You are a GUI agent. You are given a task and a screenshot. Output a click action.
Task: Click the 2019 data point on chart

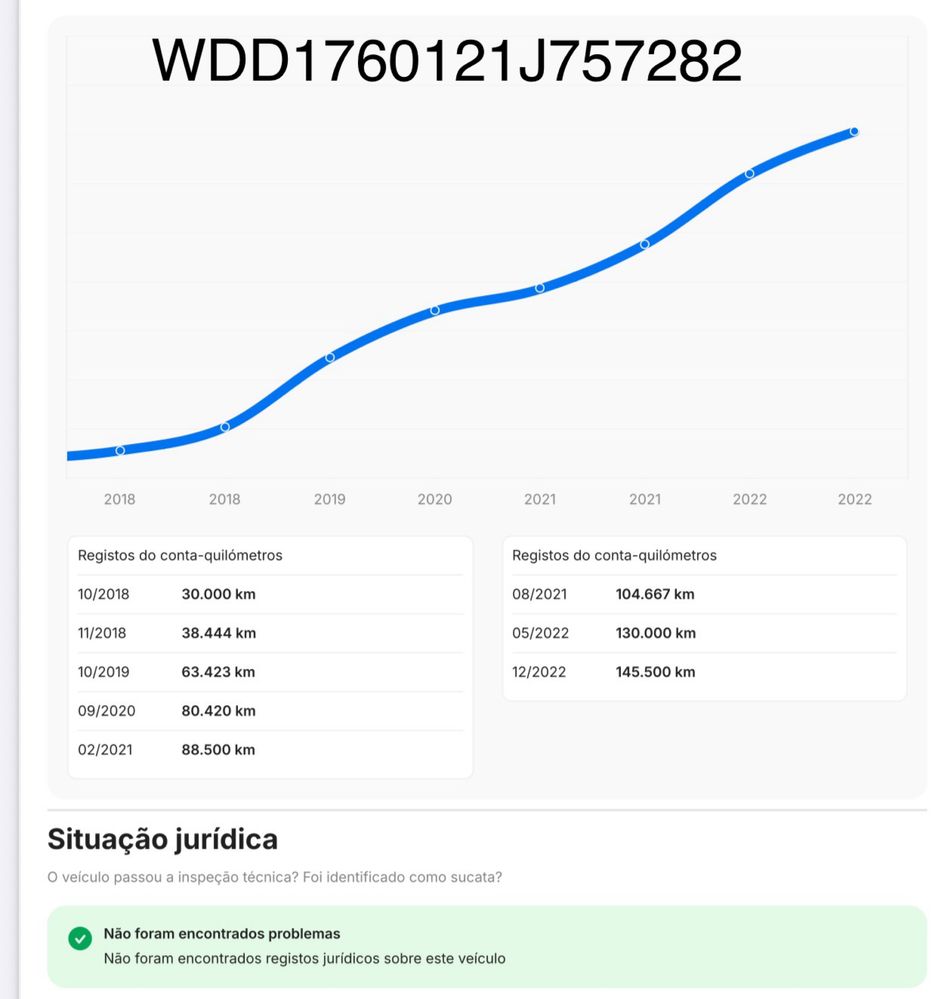330,357
